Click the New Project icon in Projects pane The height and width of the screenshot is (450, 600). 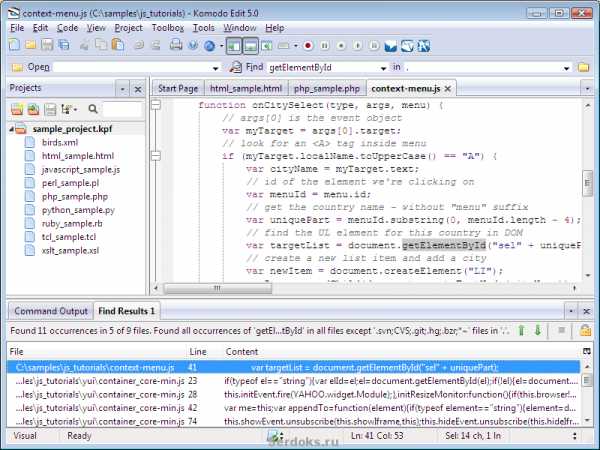coord(16,109)
